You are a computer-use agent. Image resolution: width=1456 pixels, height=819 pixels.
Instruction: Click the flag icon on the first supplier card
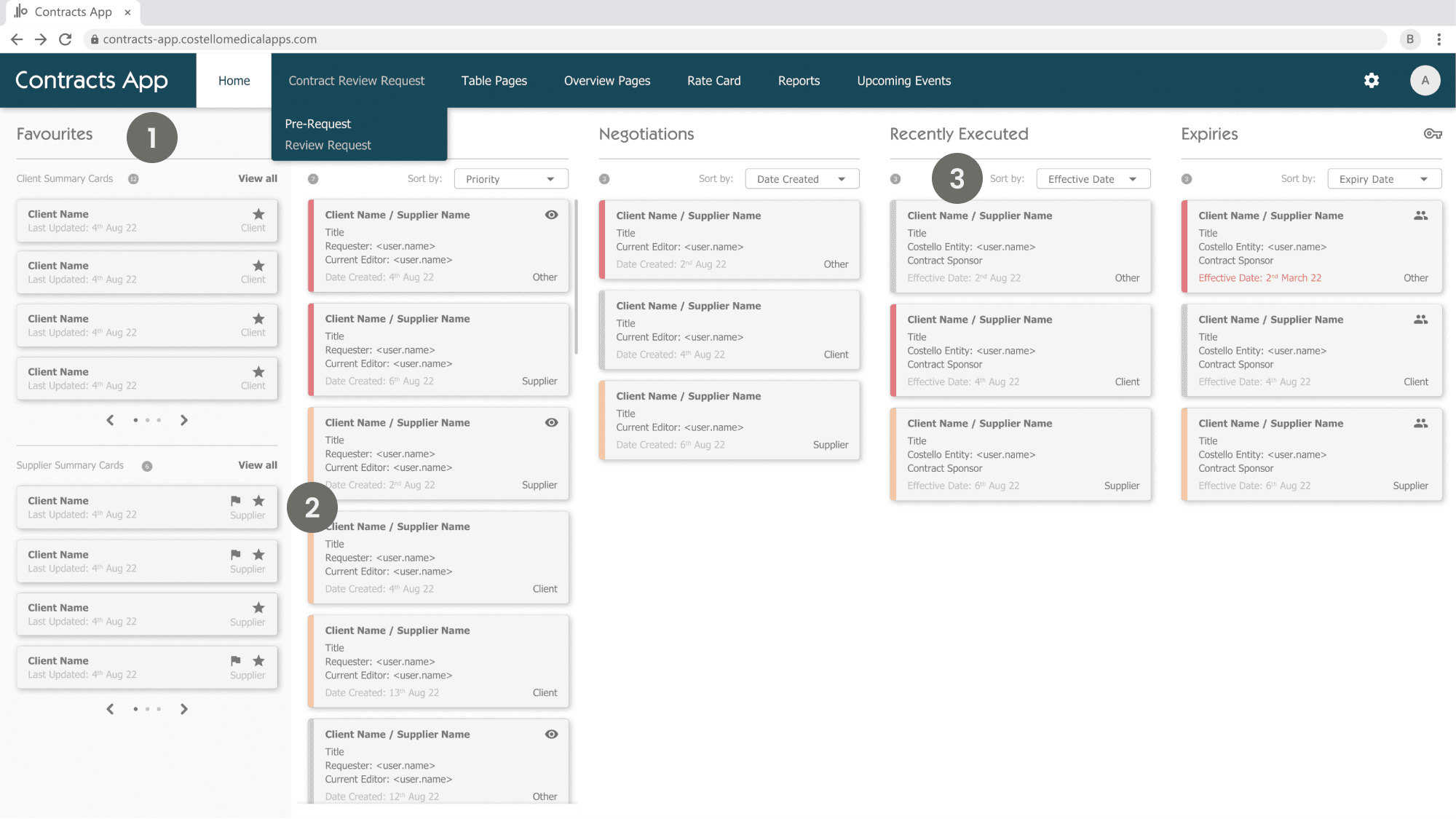pyautogui.click(x=234, y=500)
